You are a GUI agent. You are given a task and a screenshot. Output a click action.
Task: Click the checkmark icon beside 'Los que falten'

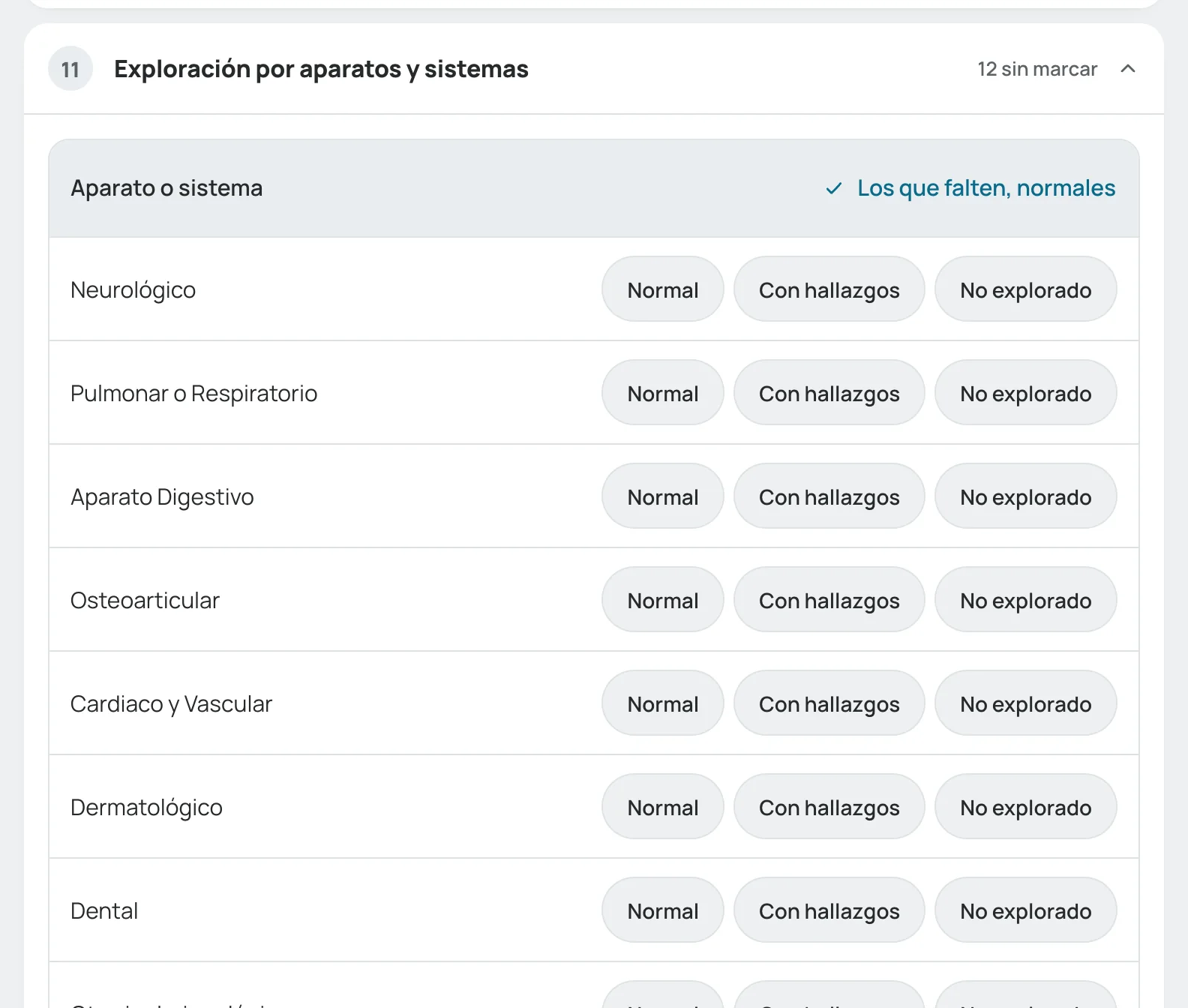click(833, 188)
